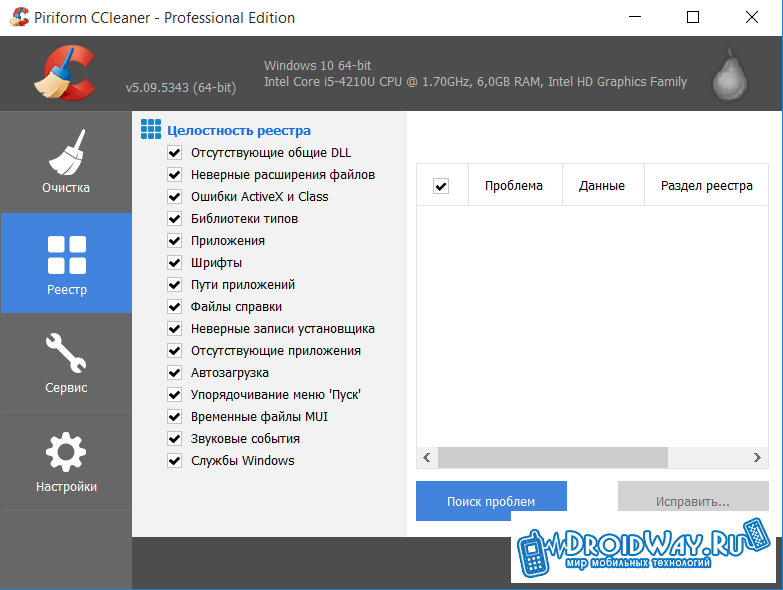This screenshot has width=783, height=590.
Task: Toggle Звуковые события checkbox
Action: pyautogui.click(x=174, y=438)
